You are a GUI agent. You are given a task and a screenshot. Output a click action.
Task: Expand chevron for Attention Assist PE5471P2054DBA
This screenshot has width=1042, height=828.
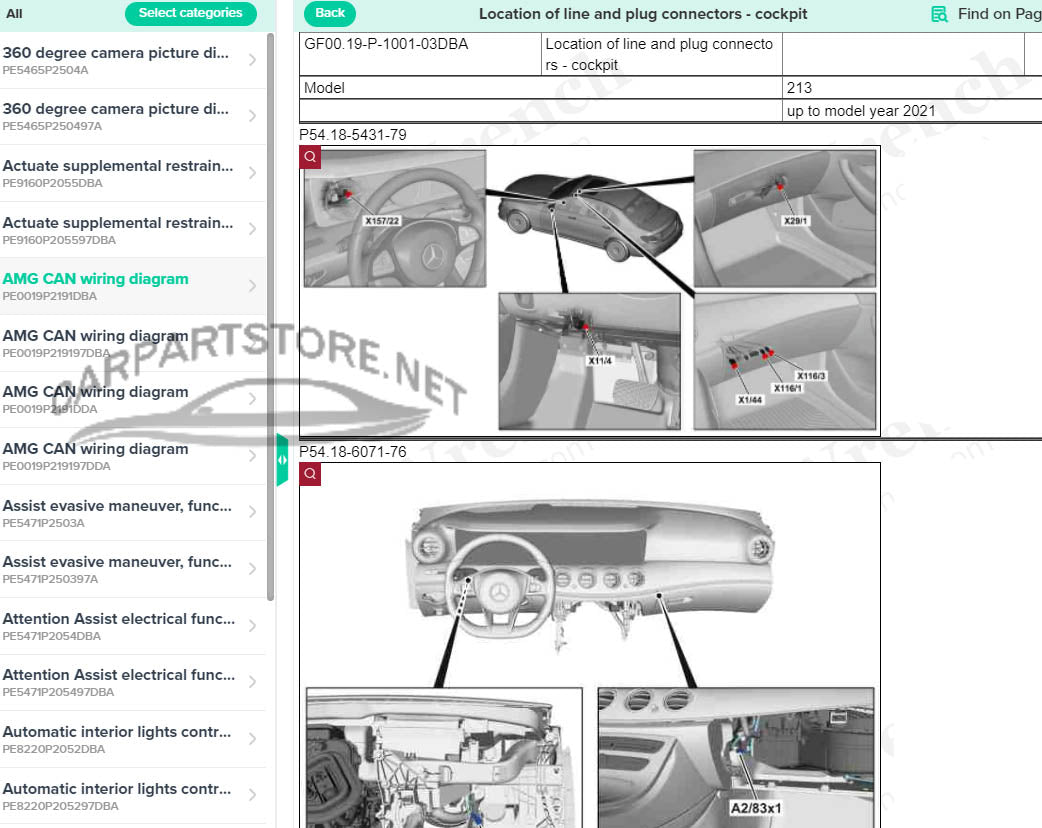[251, 626]
